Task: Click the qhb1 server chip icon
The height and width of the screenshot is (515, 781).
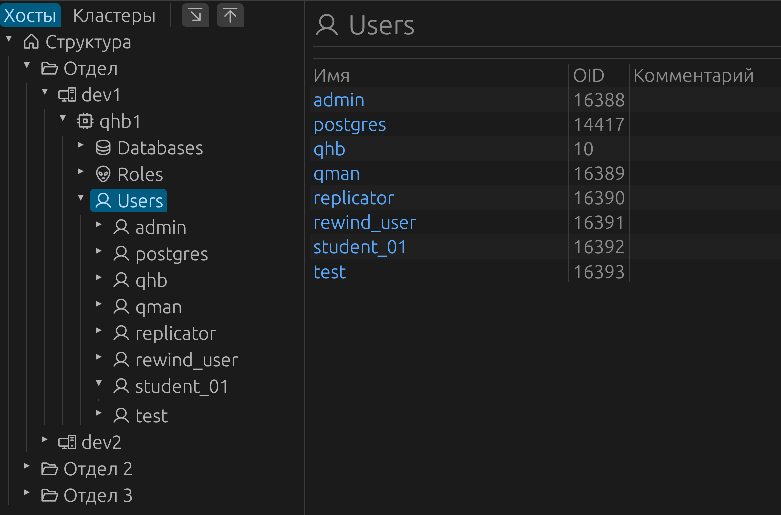Action: tap(85, 122)
